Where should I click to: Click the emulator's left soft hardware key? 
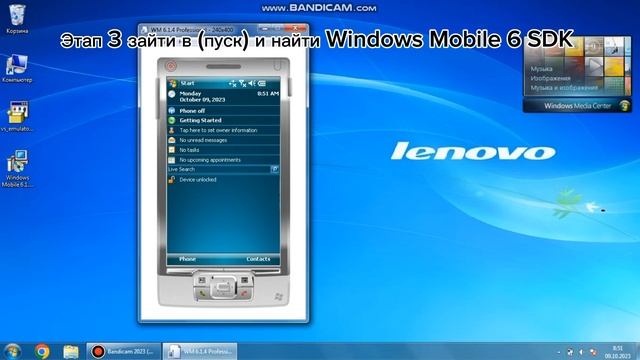pyautogui.click(x=202, y=280)
